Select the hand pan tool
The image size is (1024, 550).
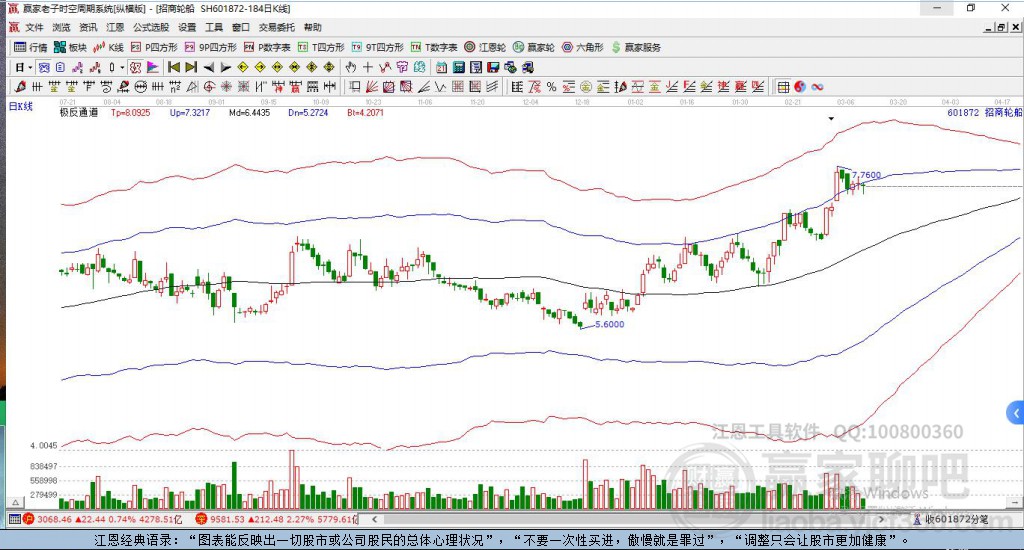(351, 67)
